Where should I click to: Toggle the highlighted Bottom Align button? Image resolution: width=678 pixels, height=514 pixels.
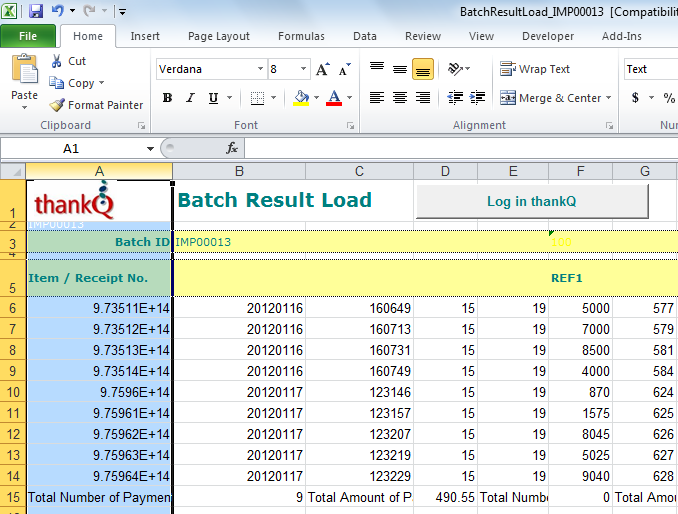[x=423, y=69]
